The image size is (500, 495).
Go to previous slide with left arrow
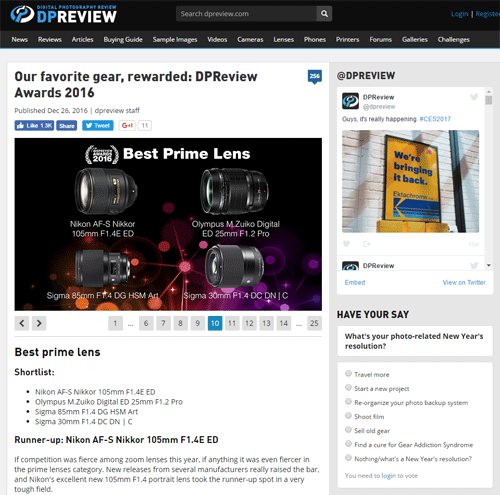point(22,323)
